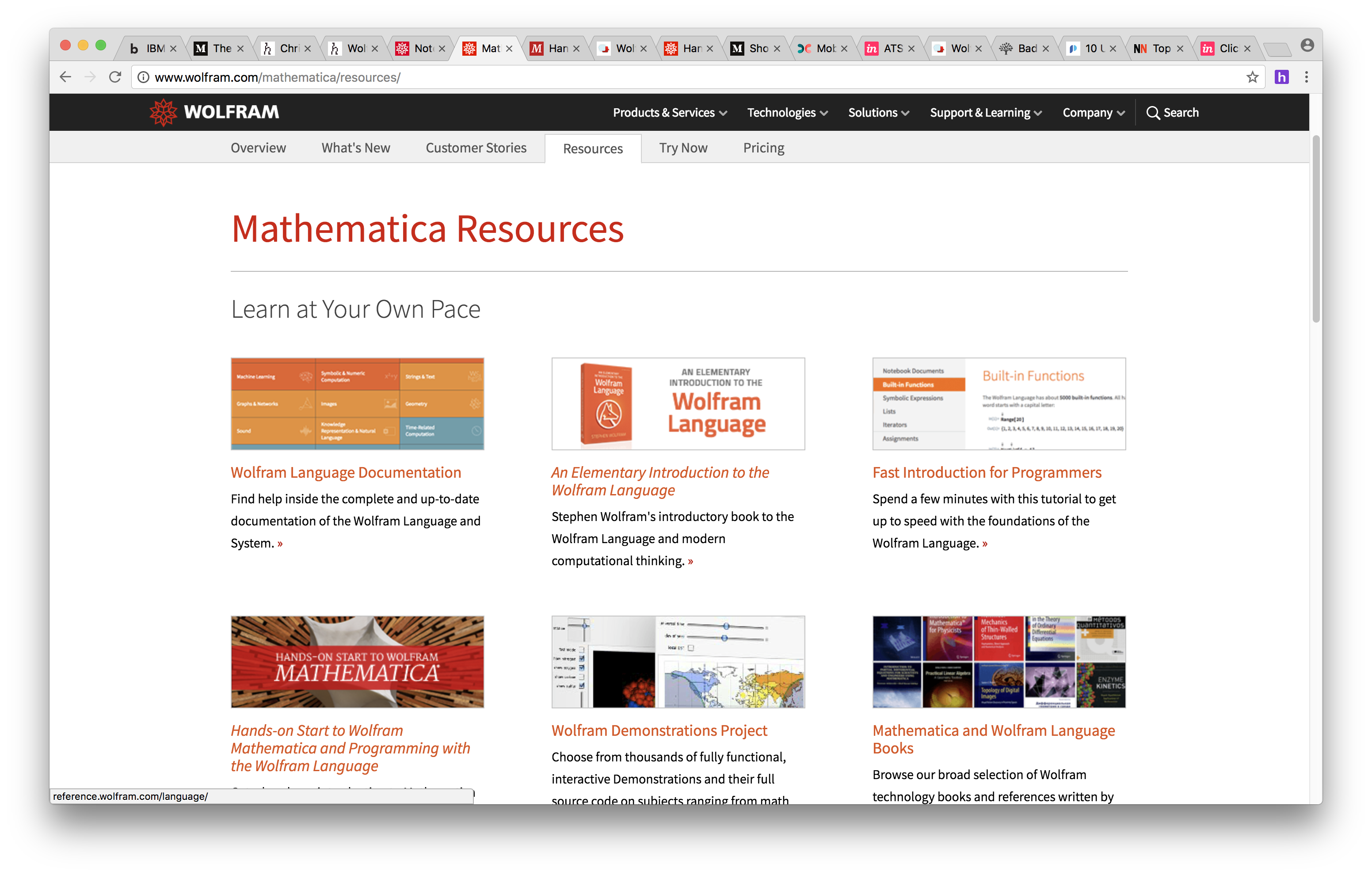Open the Try Now subnav tab
Screen dimensions: 1372x875
point(683,148)
